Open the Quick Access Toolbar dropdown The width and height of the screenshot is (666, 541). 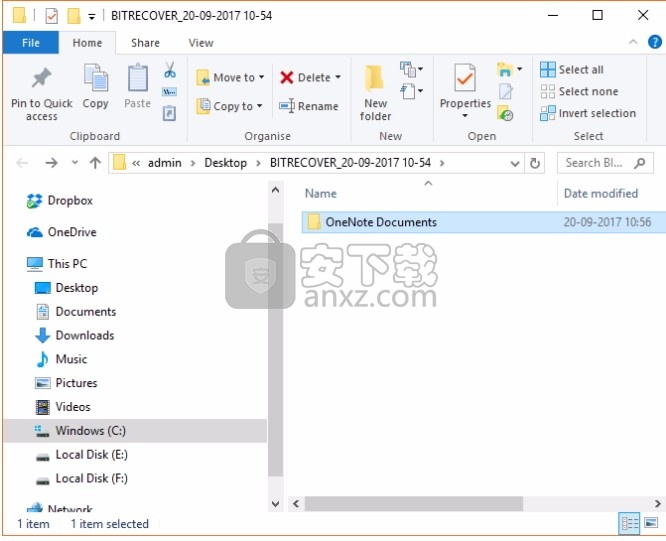coord(91,17)
